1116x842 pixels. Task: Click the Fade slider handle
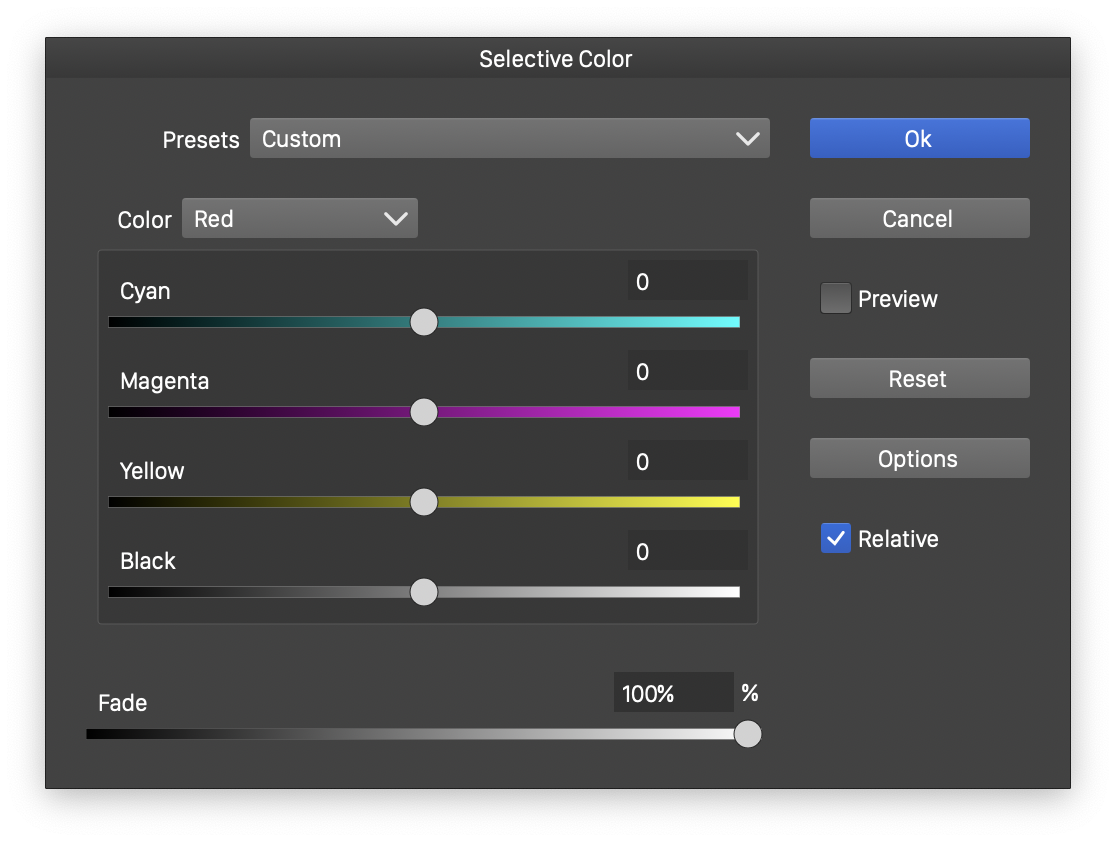point(747,734)
